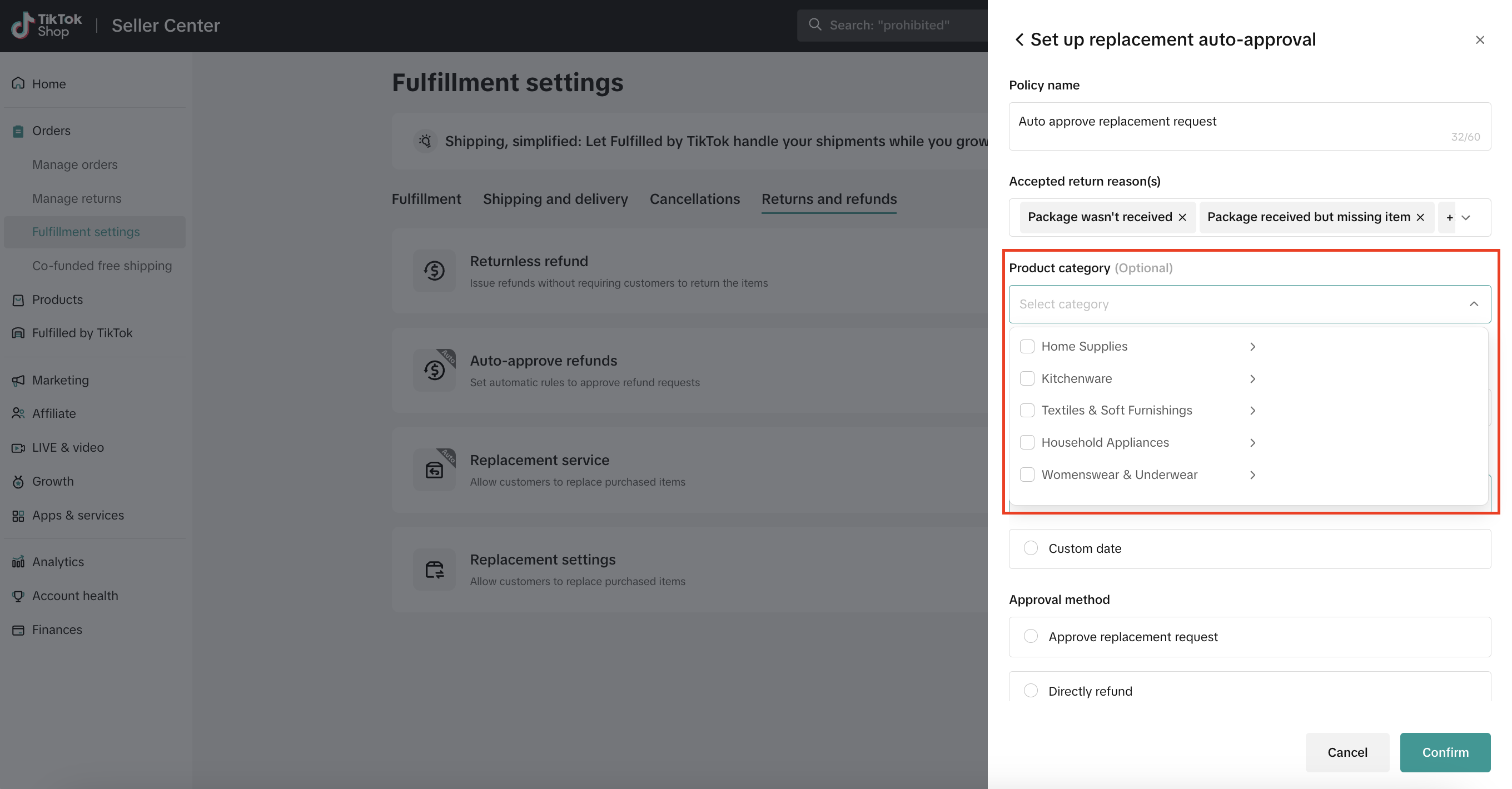
Task: Remove the "Package wasn't received" tag
Action: tap(1183, 218)
